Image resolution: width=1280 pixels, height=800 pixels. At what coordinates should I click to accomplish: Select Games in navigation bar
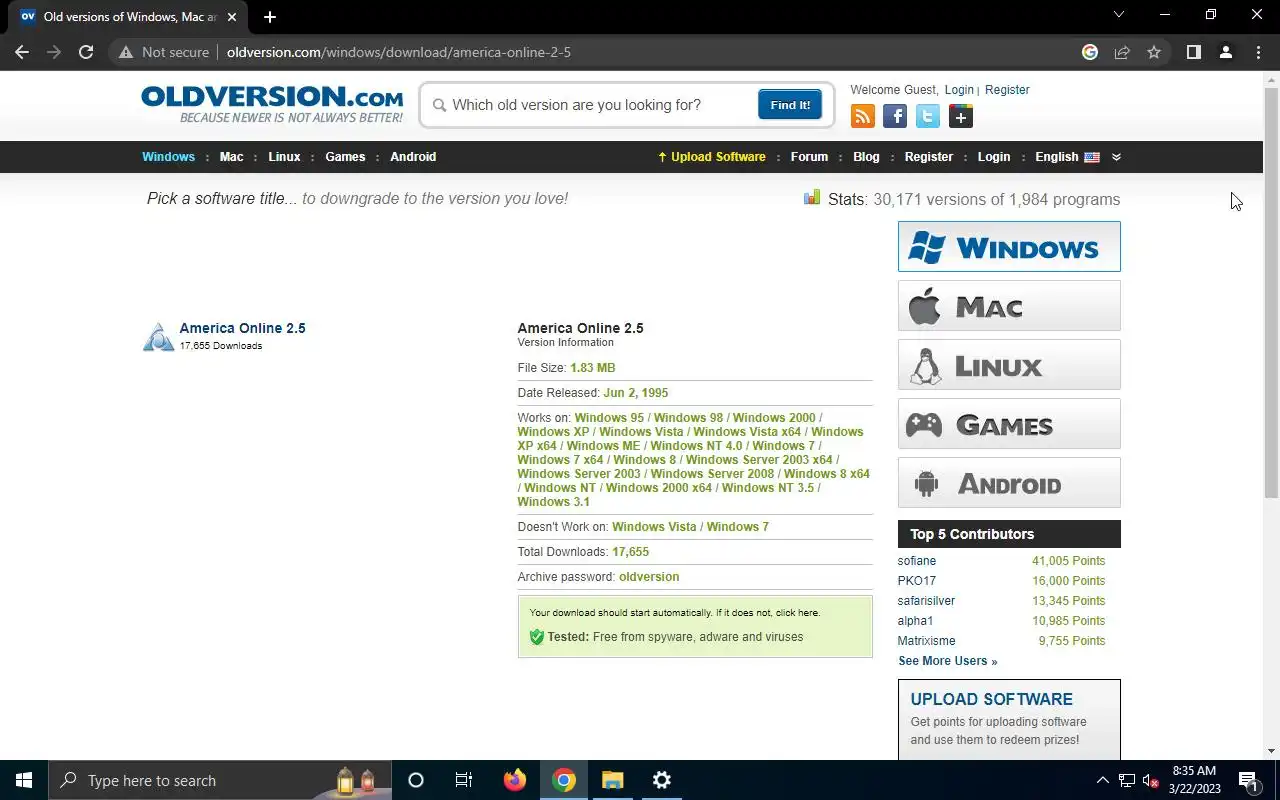coord(345,157)
